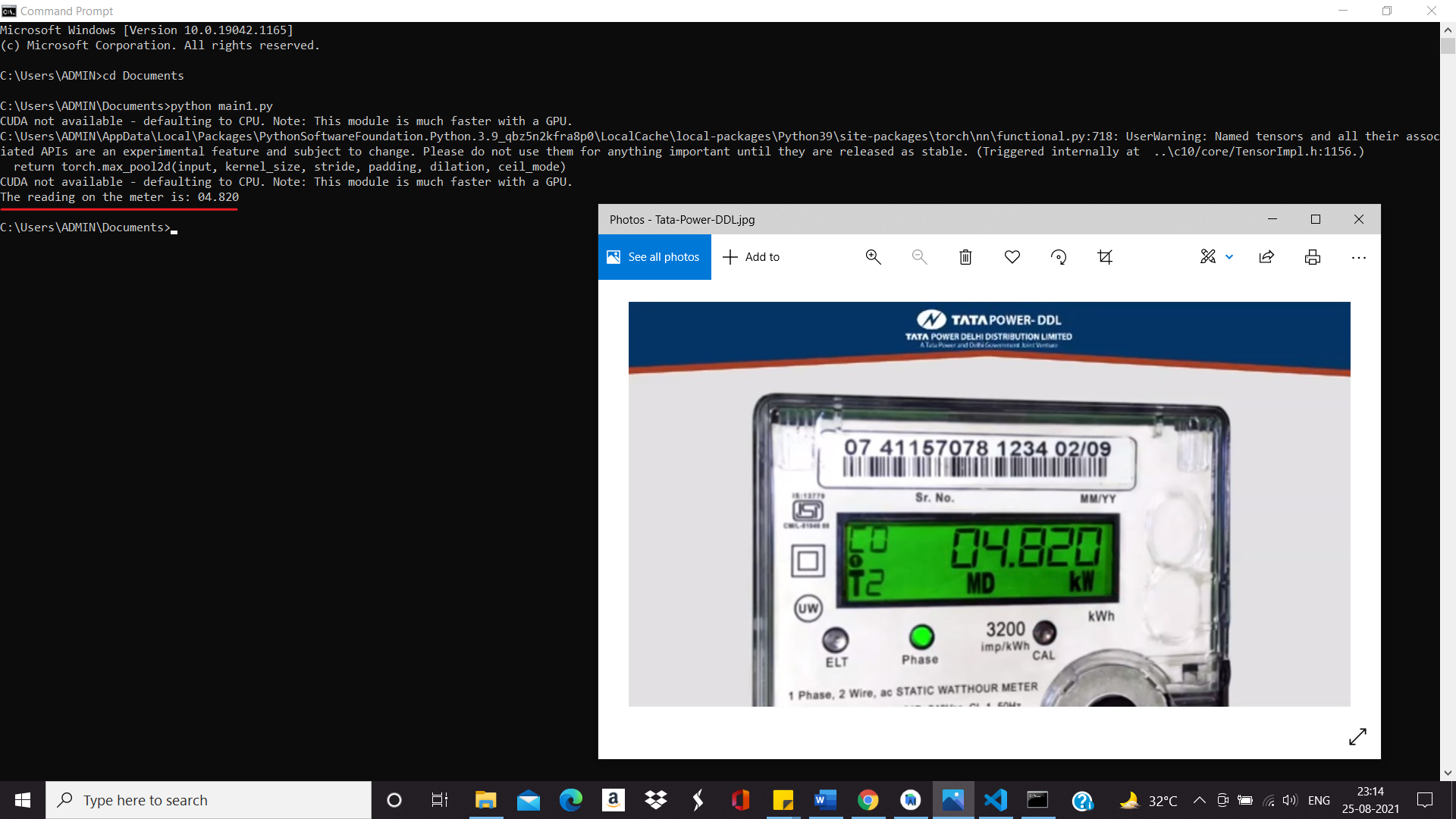1456x819 pixels.
Task: Open See more ellipsis menu in Photos
Action: coord(1359,258)
